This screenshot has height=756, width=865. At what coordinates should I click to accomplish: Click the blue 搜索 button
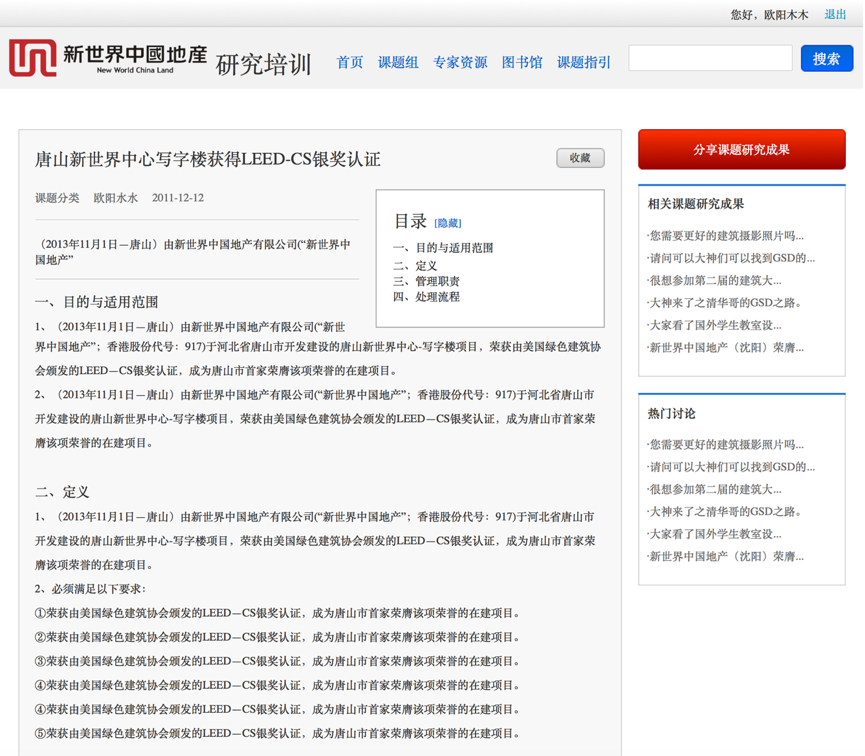(827, 58)
